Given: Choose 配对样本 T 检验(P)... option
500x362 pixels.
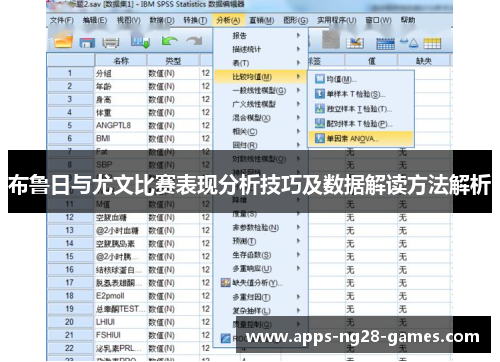Looking at the screenshot, I should click(x=361, y=124).
